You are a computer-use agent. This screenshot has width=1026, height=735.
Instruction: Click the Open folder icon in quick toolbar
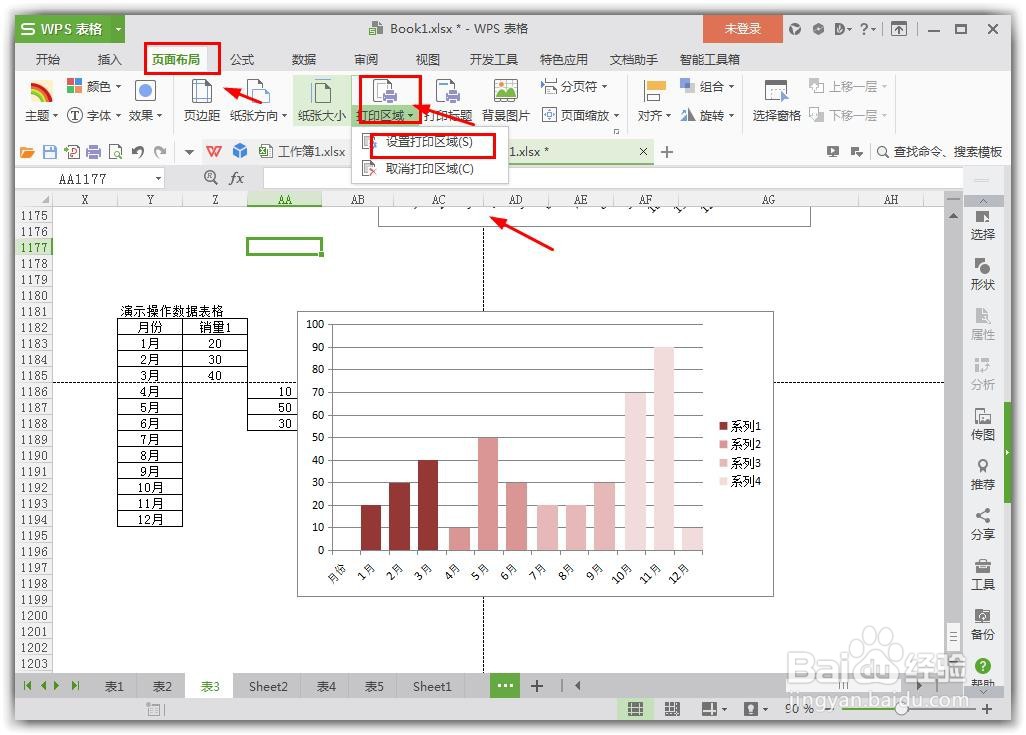pos(27,152)
